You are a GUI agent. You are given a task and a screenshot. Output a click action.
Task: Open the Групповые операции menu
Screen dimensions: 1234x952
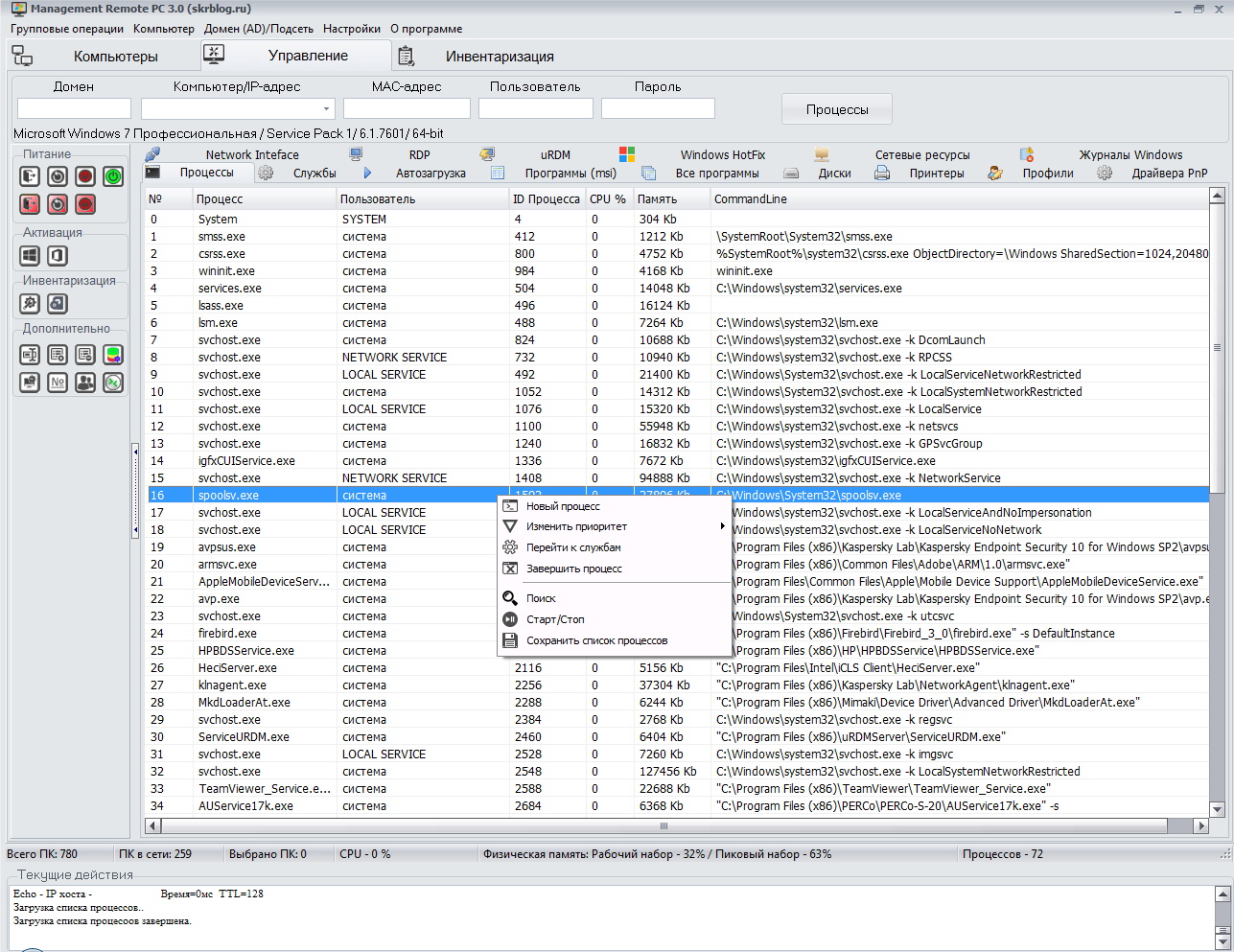[67, 29]
